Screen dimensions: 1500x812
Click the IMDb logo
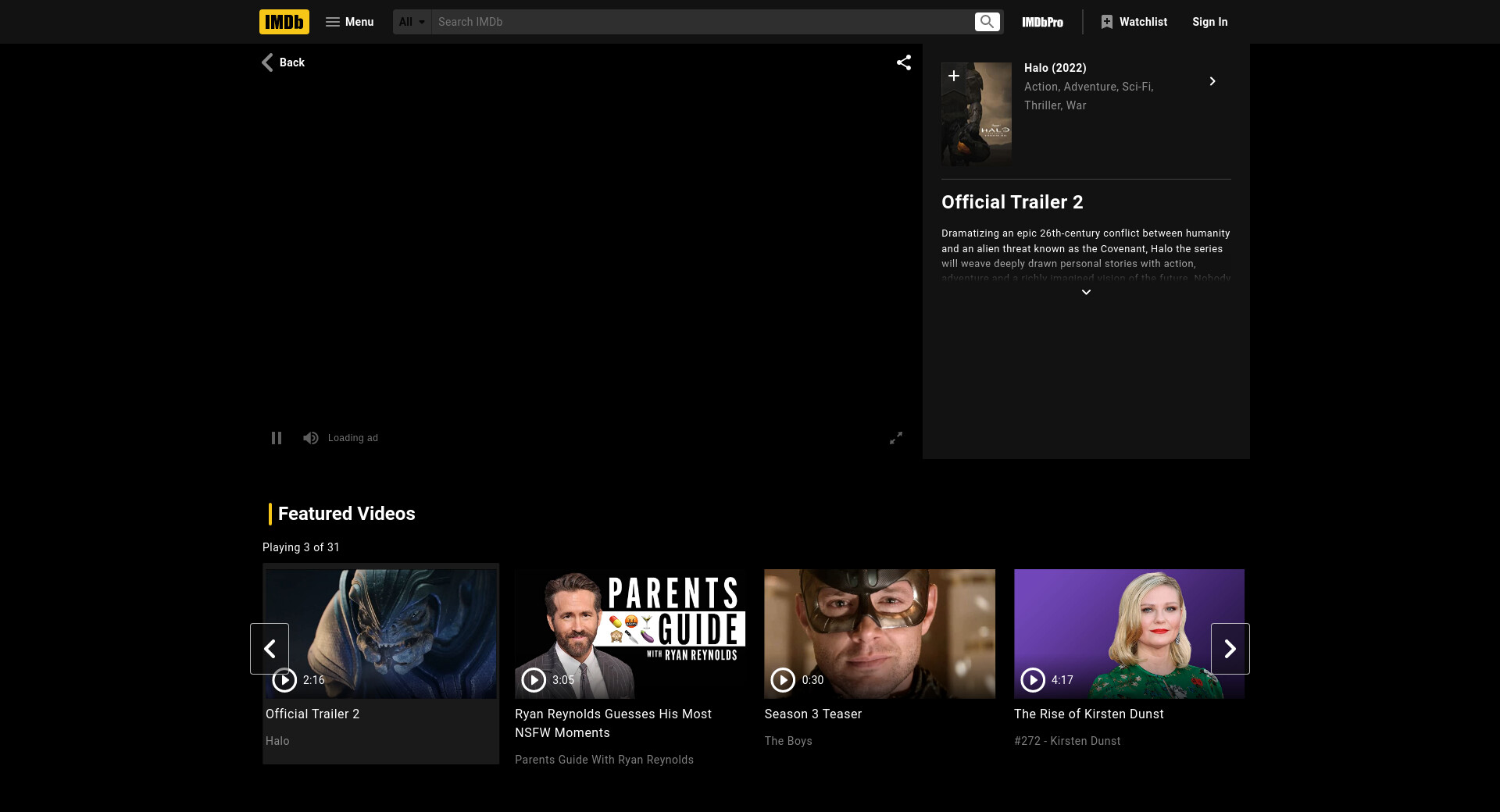(x=284, y=22)
